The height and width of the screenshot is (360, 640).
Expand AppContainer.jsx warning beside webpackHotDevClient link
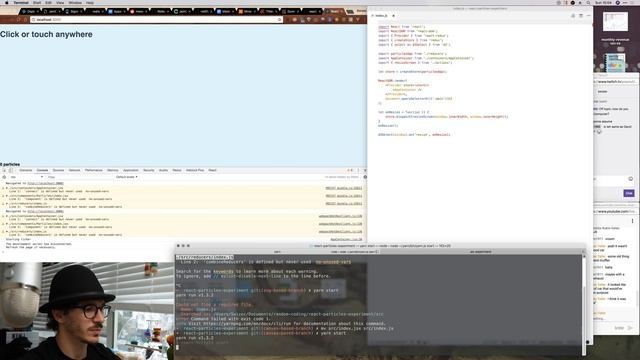click(7, 216)
